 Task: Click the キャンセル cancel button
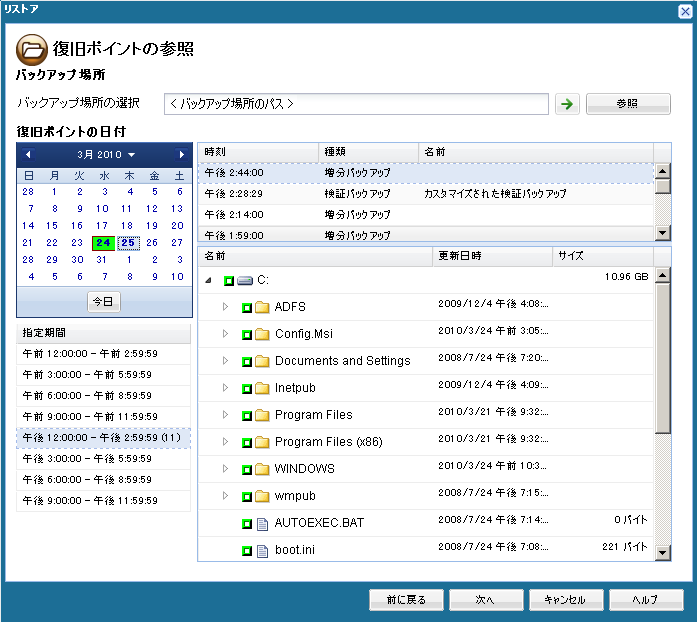coord(566,600)
